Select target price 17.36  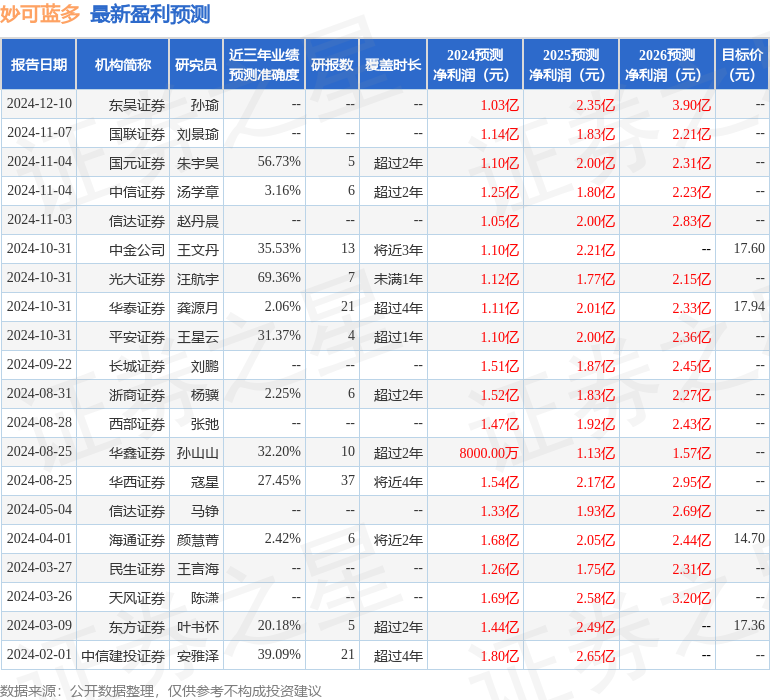coord(749,625)
